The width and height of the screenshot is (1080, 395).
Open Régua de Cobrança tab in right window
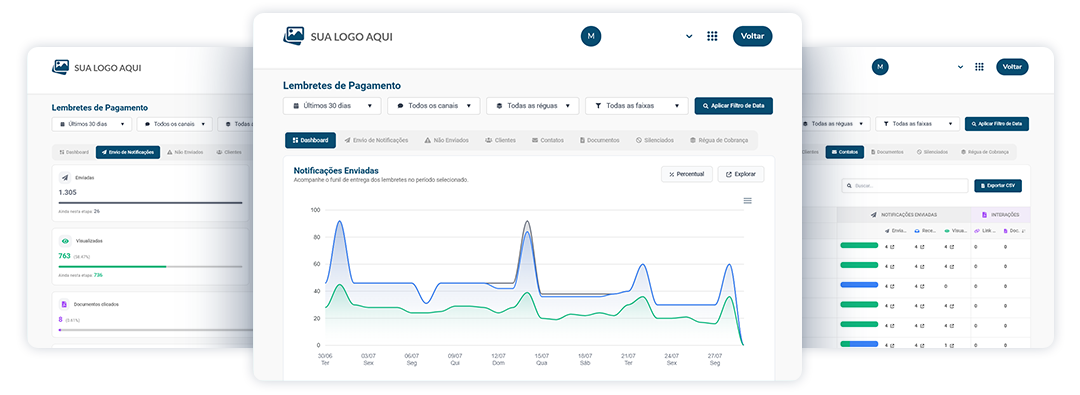(984, 152)
